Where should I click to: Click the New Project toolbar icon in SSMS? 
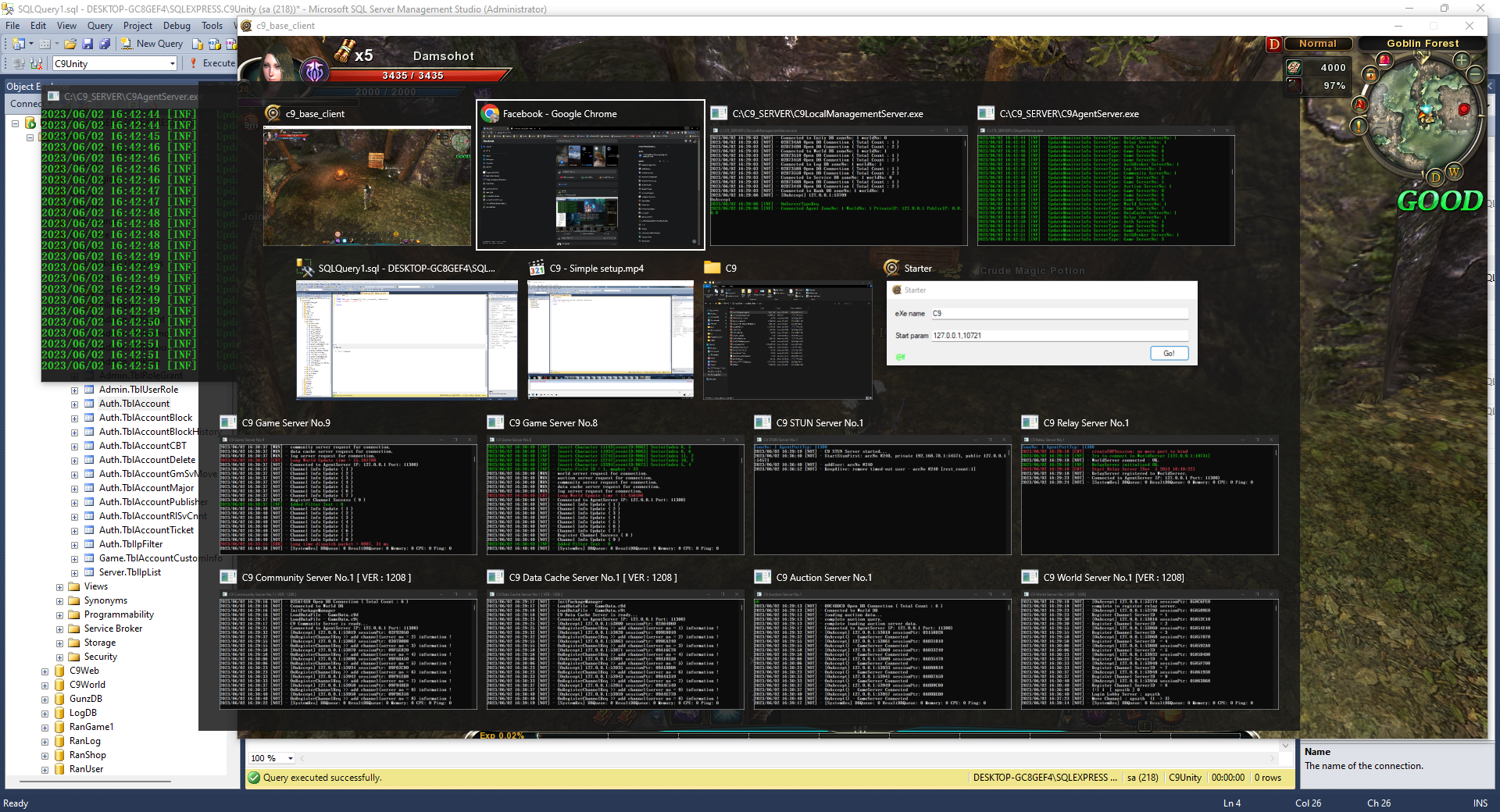tap(19, 44)
